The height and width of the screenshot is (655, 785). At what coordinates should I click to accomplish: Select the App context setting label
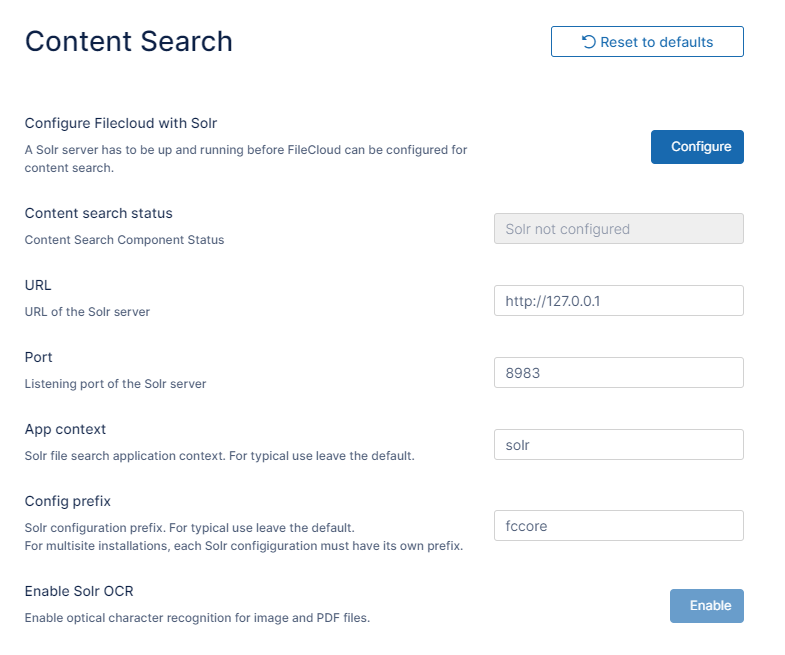click(65, 429)
